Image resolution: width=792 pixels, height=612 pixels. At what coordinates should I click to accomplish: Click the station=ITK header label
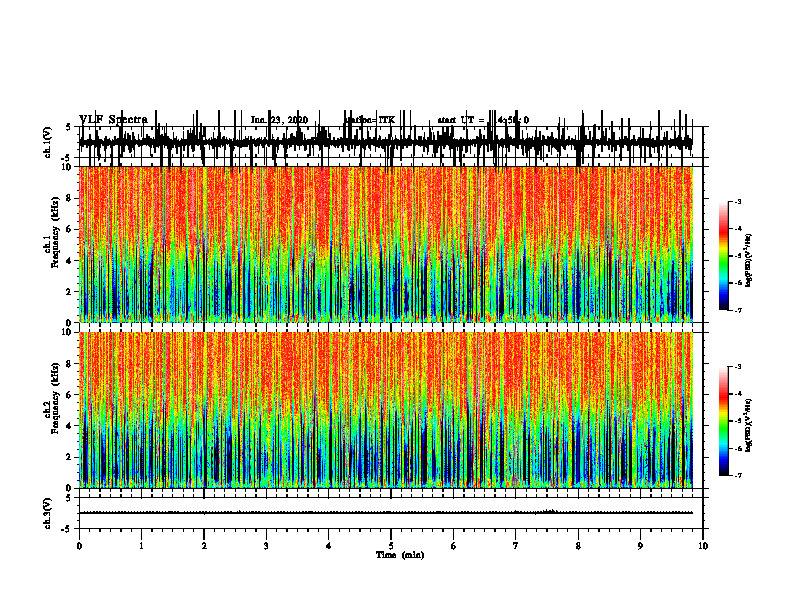tap(370, 120)
